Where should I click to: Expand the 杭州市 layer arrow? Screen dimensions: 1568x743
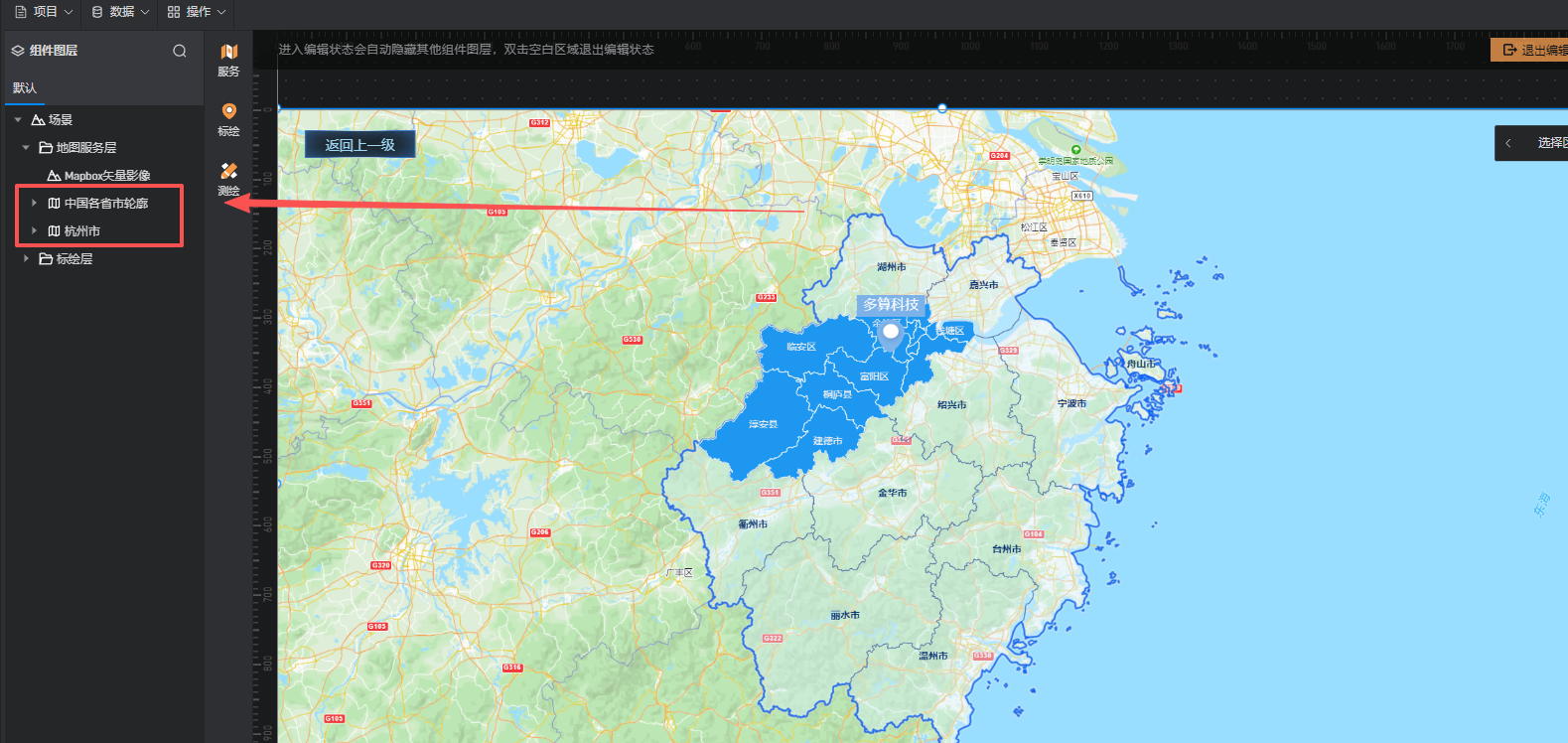point(34,231)
